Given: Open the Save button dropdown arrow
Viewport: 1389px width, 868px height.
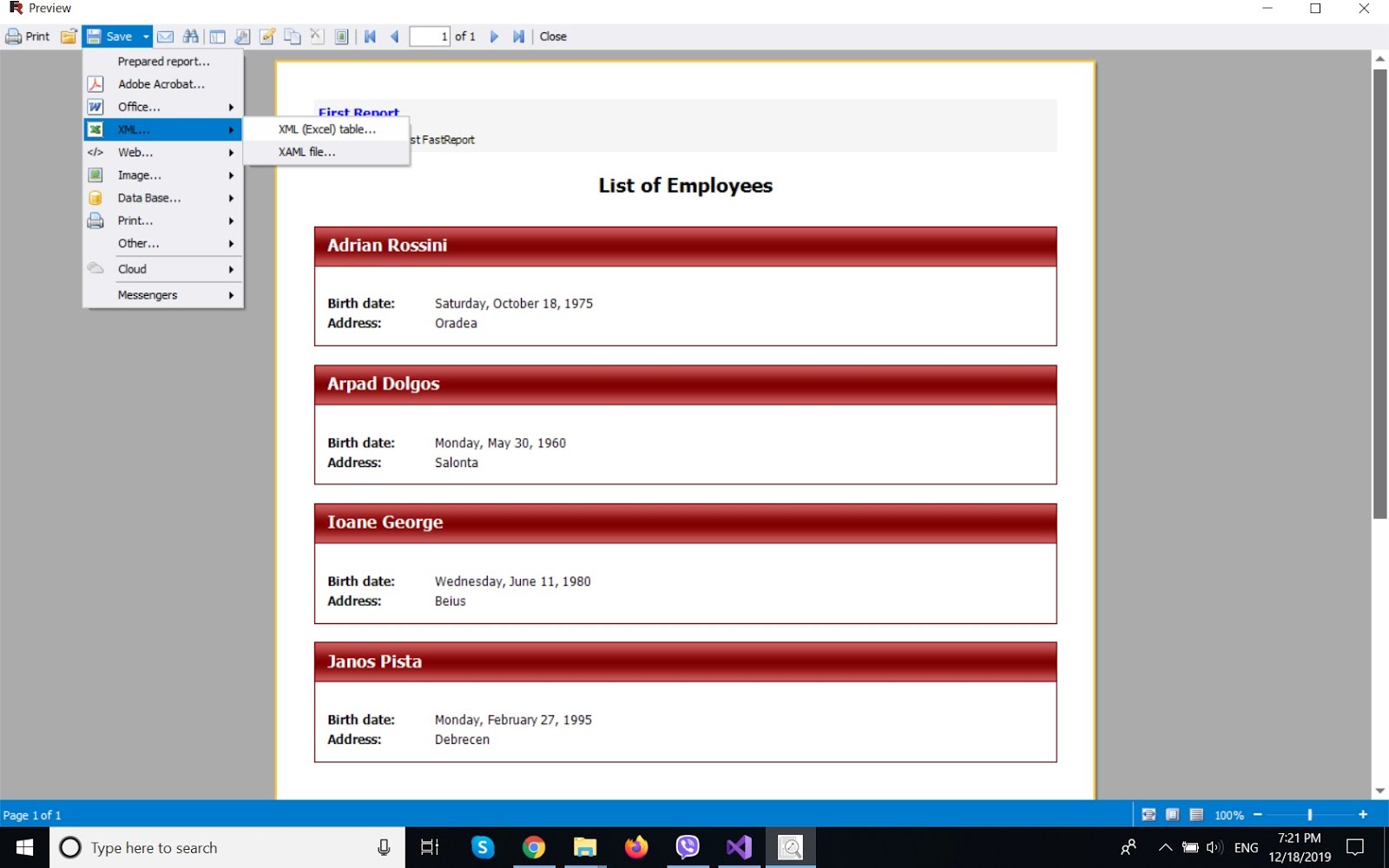Looking at the screenshot, I should click(x=144, y=36).
